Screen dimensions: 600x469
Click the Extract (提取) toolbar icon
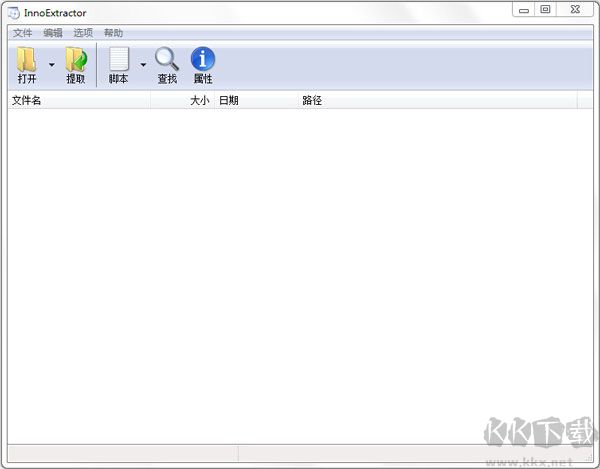pos(76,60)
